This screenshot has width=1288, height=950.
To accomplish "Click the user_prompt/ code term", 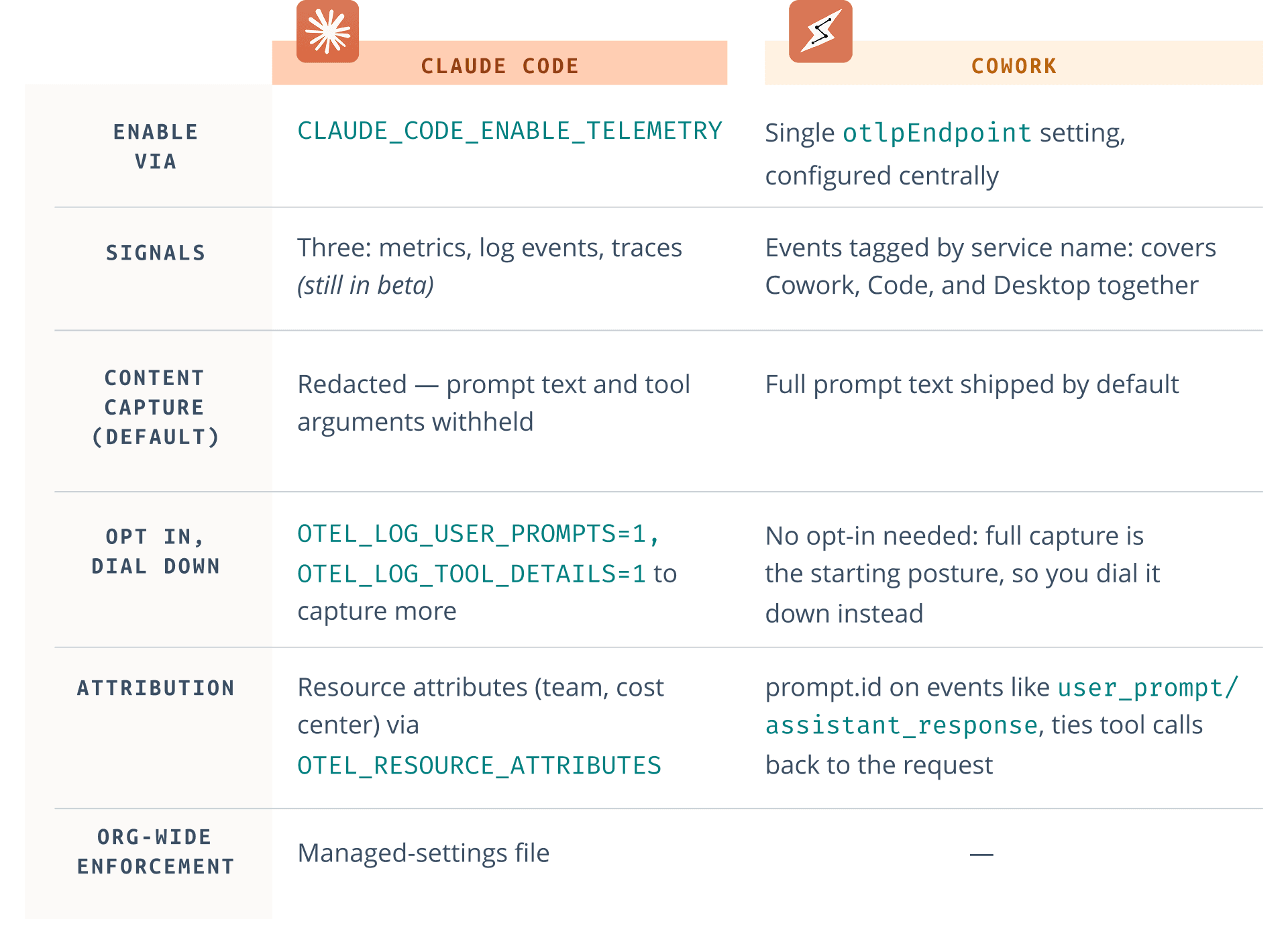I will pyautogui.click(x=1148, y=688).
